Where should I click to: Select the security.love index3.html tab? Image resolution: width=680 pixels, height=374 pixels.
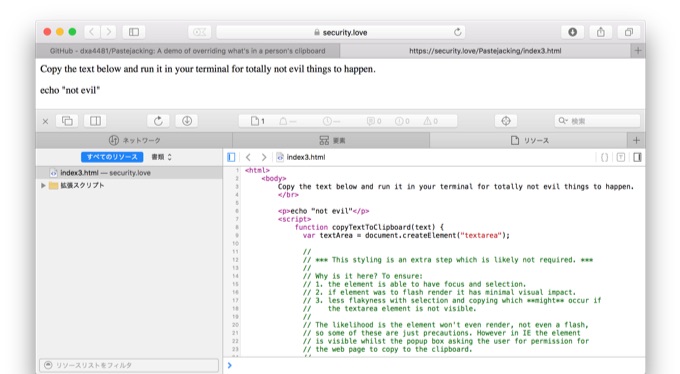click(485, 51)
